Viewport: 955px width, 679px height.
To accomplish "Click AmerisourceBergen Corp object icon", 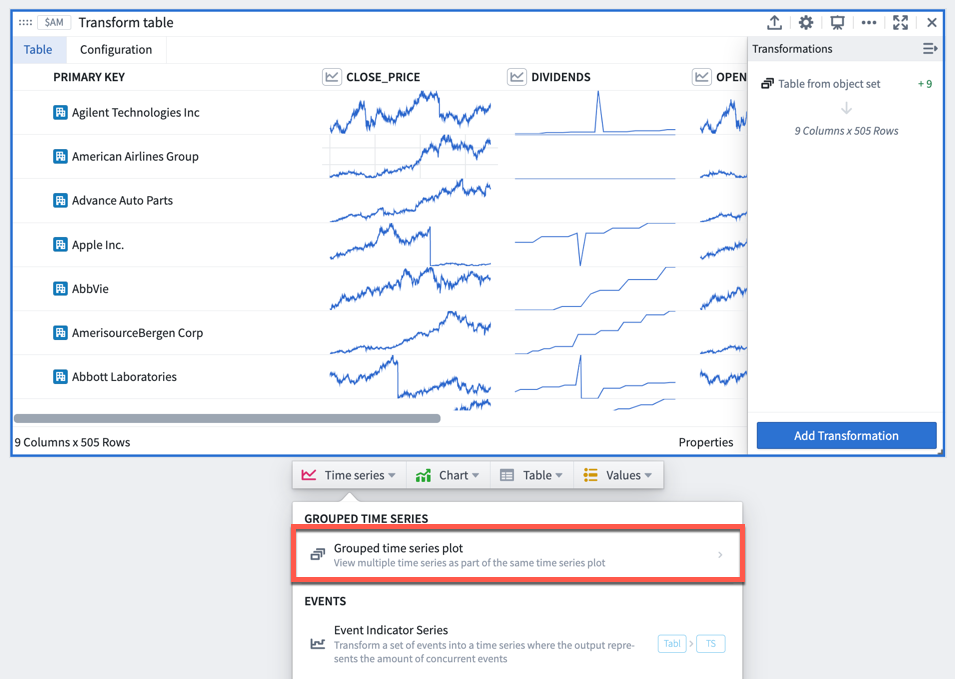I will pyautogui.click(x=60, y=332).
